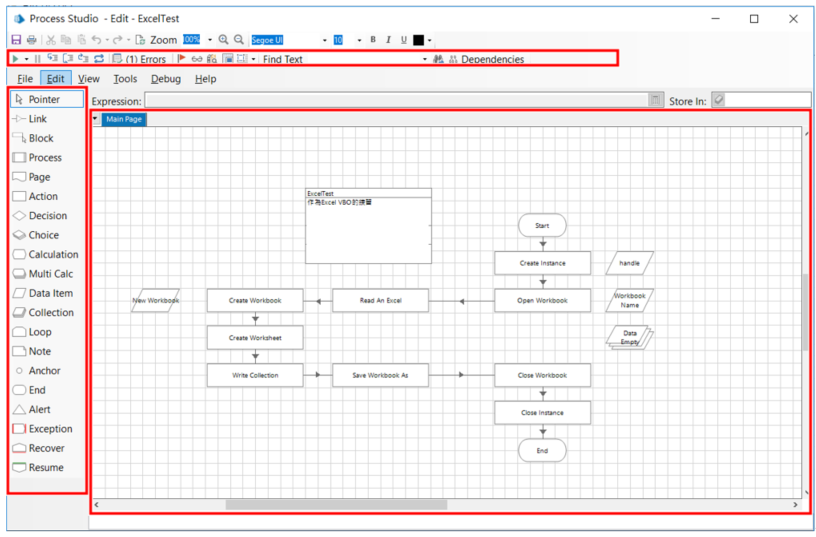Select the Action stage tool

click(47, 196)
